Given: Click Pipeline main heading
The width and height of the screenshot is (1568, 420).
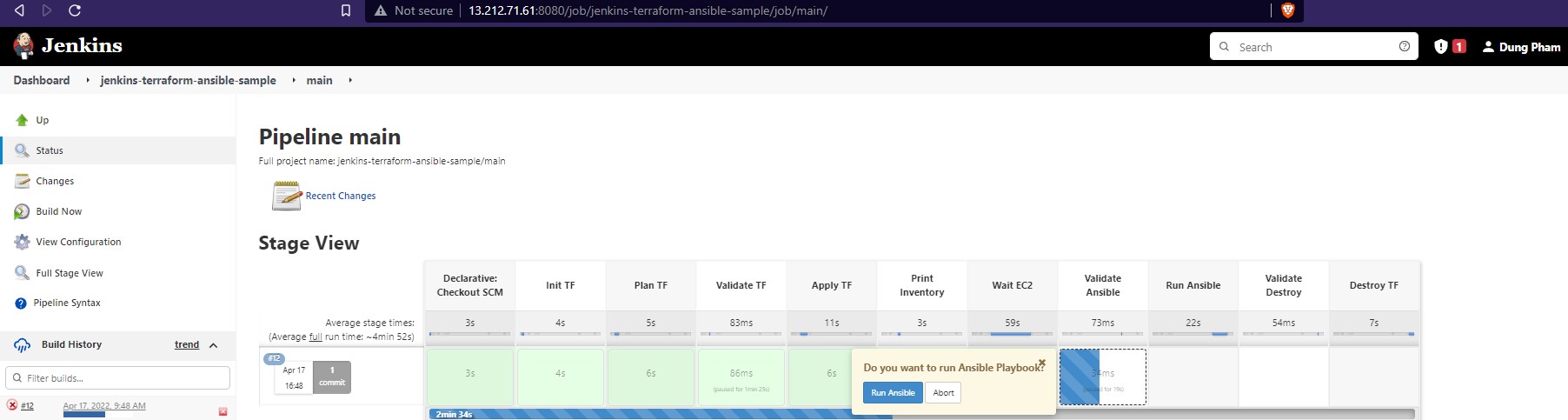Looking at the screenshot, I should (x=329, y=137).
